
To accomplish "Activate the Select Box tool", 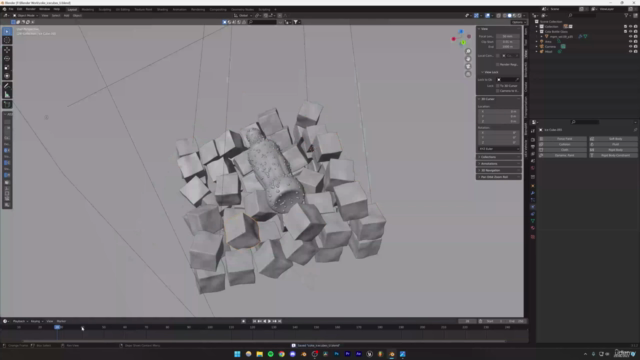I will 7,31.
